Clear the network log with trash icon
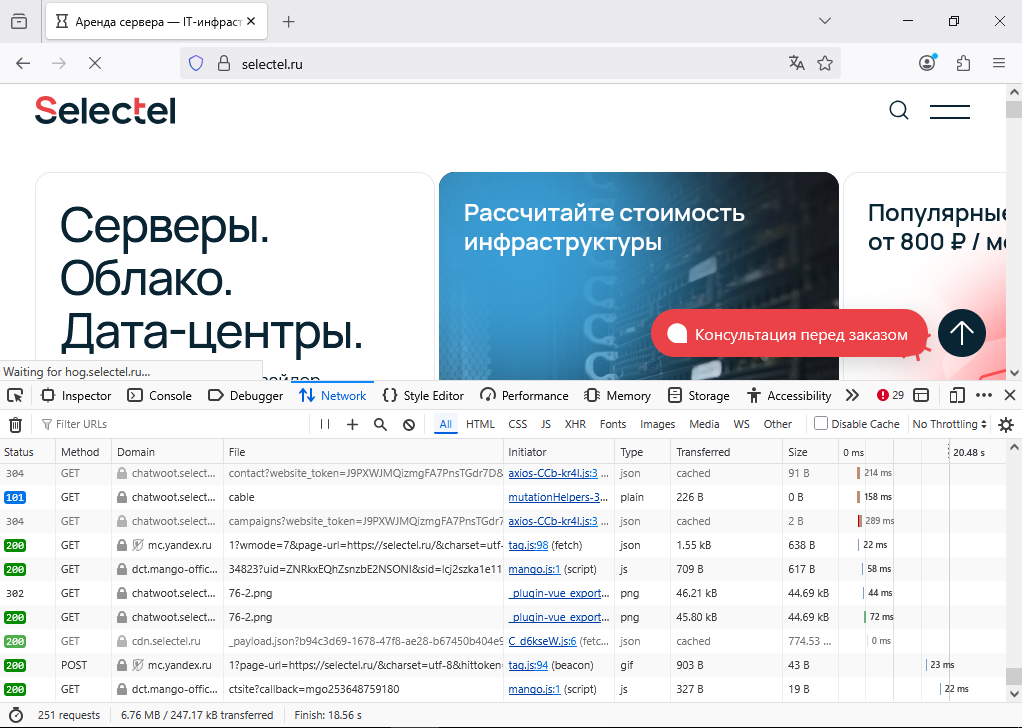This screenshot has width=1022, height=728. [x=15, y=424]
